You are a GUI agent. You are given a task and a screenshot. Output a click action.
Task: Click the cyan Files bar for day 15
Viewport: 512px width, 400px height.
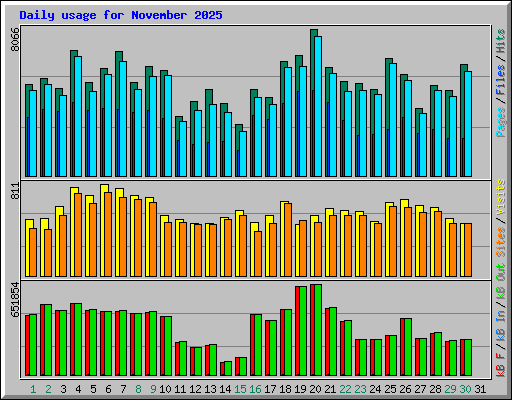coord(243,154)
